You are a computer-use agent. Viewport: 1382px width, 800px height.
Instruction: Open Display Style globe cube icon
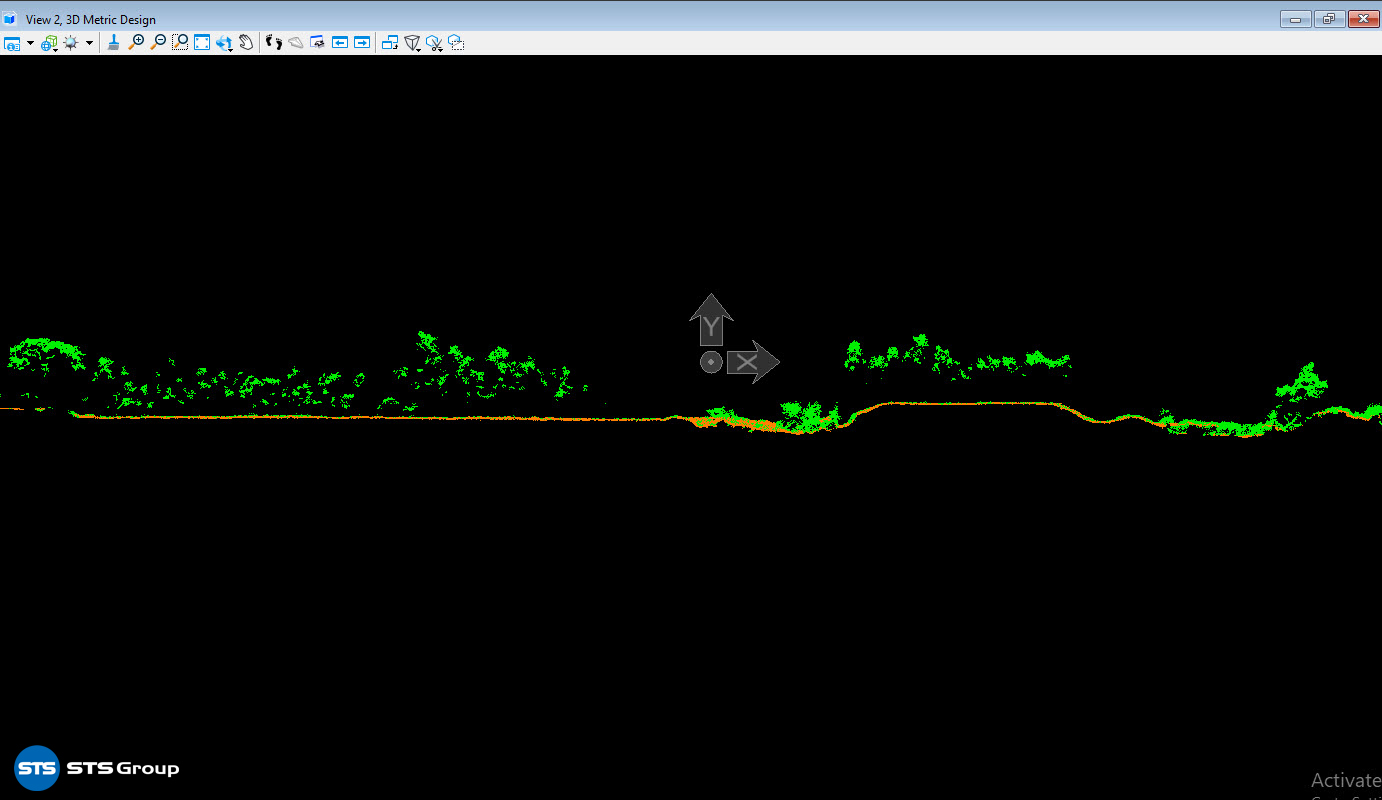pyautogui.click(x=49, y=43)
